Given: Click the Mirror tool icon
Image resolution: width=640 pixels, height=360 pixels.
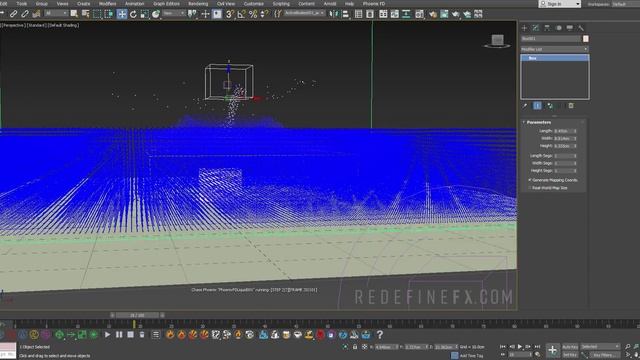Looking at the screenshot, I should [x=334, y=14].
